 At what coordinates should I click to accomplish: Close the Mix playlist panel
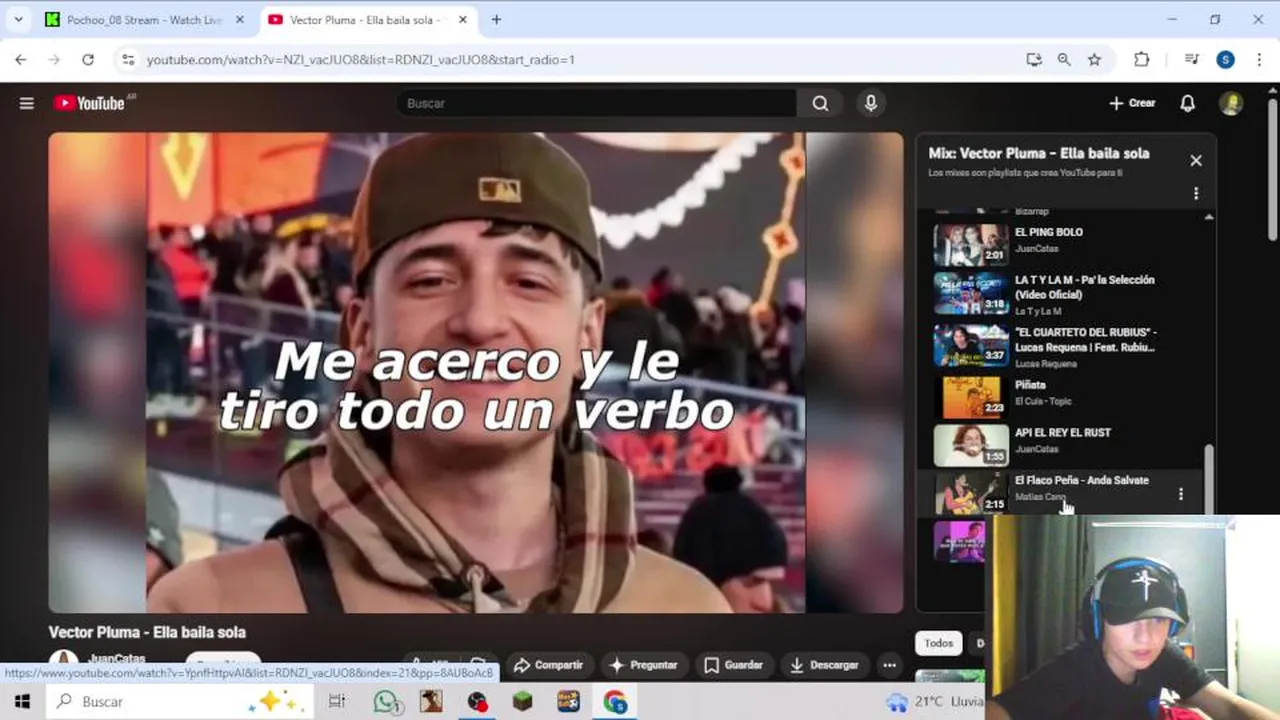1196,160
